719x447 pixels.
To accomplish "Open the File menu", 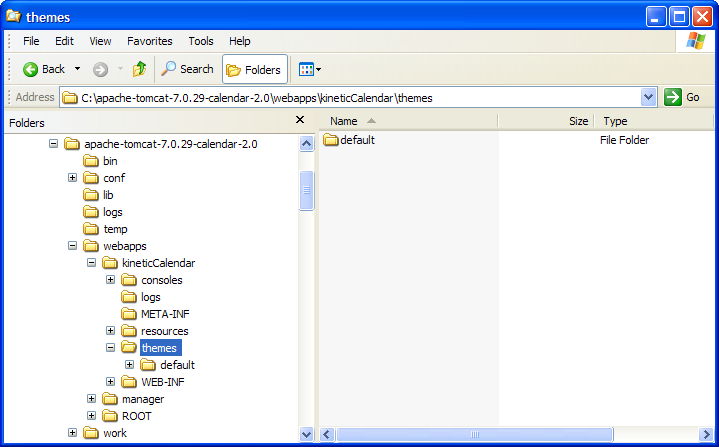I will [31, 41].
